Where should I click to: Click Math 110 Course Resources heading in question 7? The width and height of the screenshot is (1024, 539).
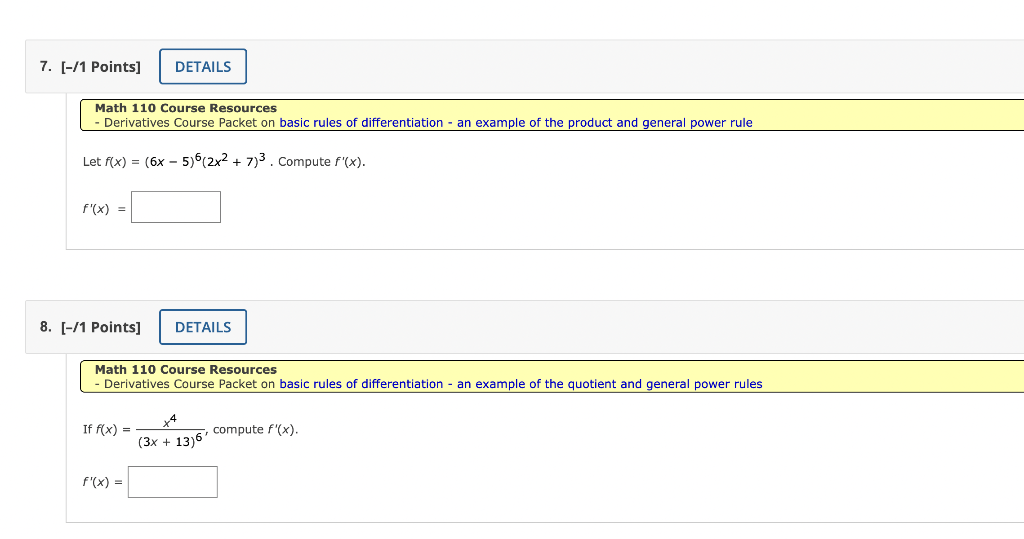coord(185,108)
